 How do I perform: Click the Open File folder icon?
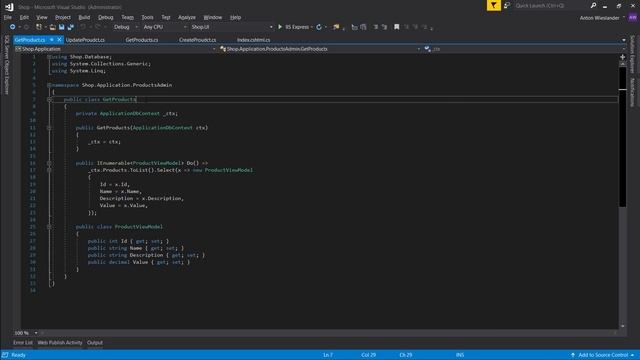(x=53, y=27)
